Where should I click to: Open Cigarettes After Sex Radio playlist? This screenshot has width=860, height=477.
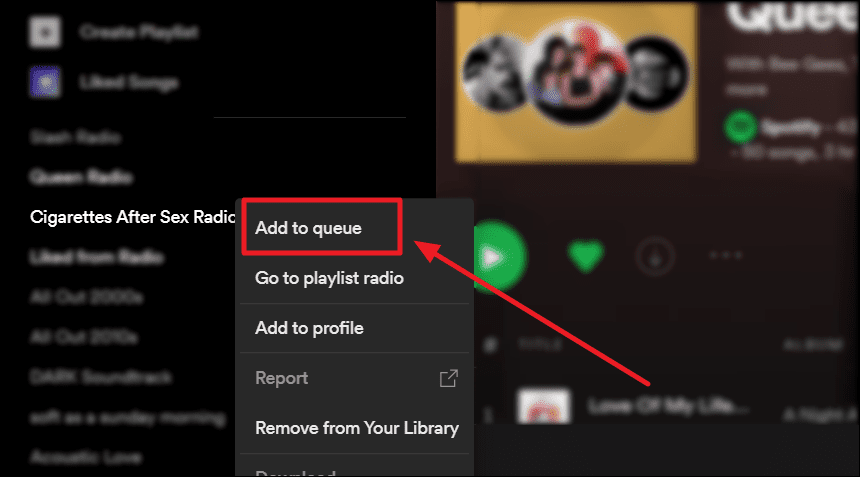(133, 217)
